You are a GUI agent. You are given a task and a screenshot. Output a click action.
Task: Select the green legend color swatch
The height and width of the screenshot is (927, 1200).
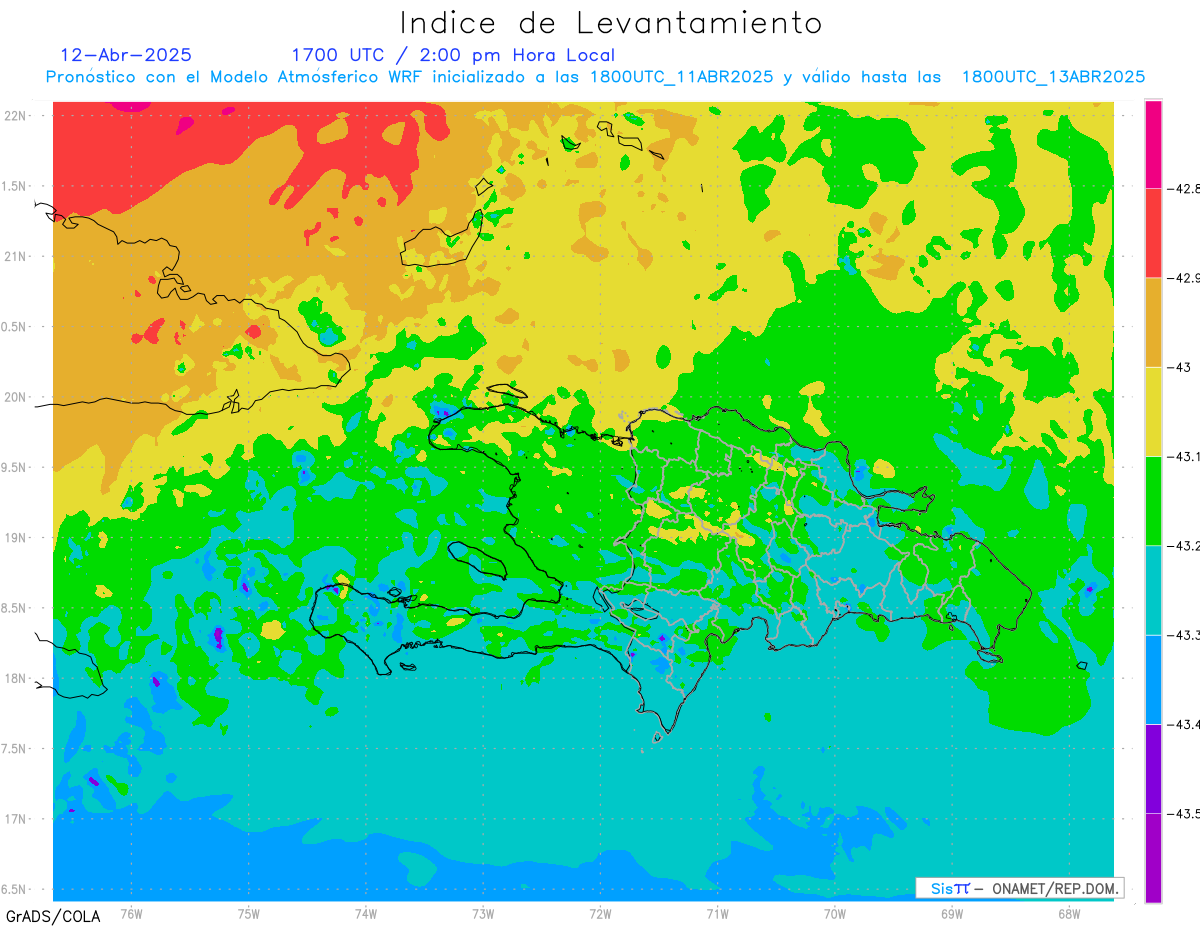(x=1153, y=500)
